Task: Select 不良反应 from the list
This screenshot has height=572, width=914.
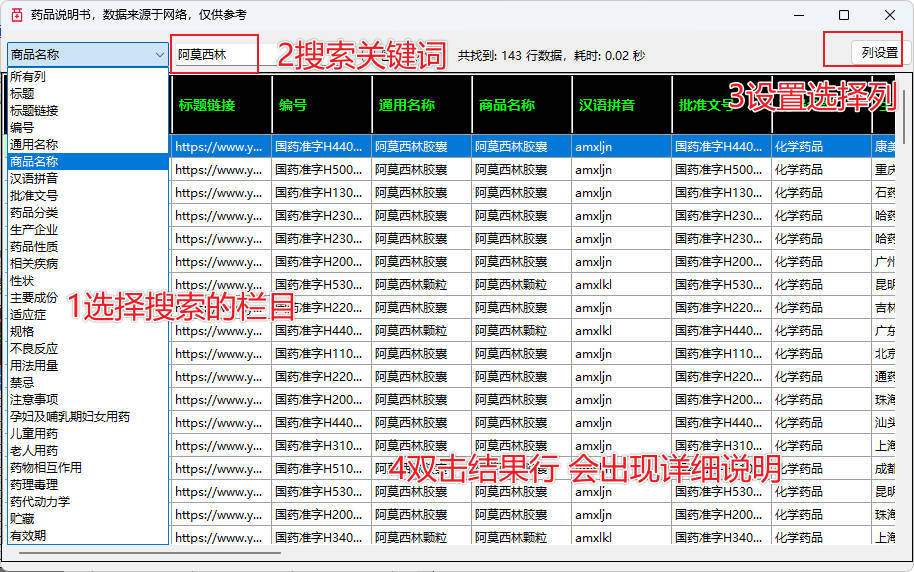Action: click(34, 349)
